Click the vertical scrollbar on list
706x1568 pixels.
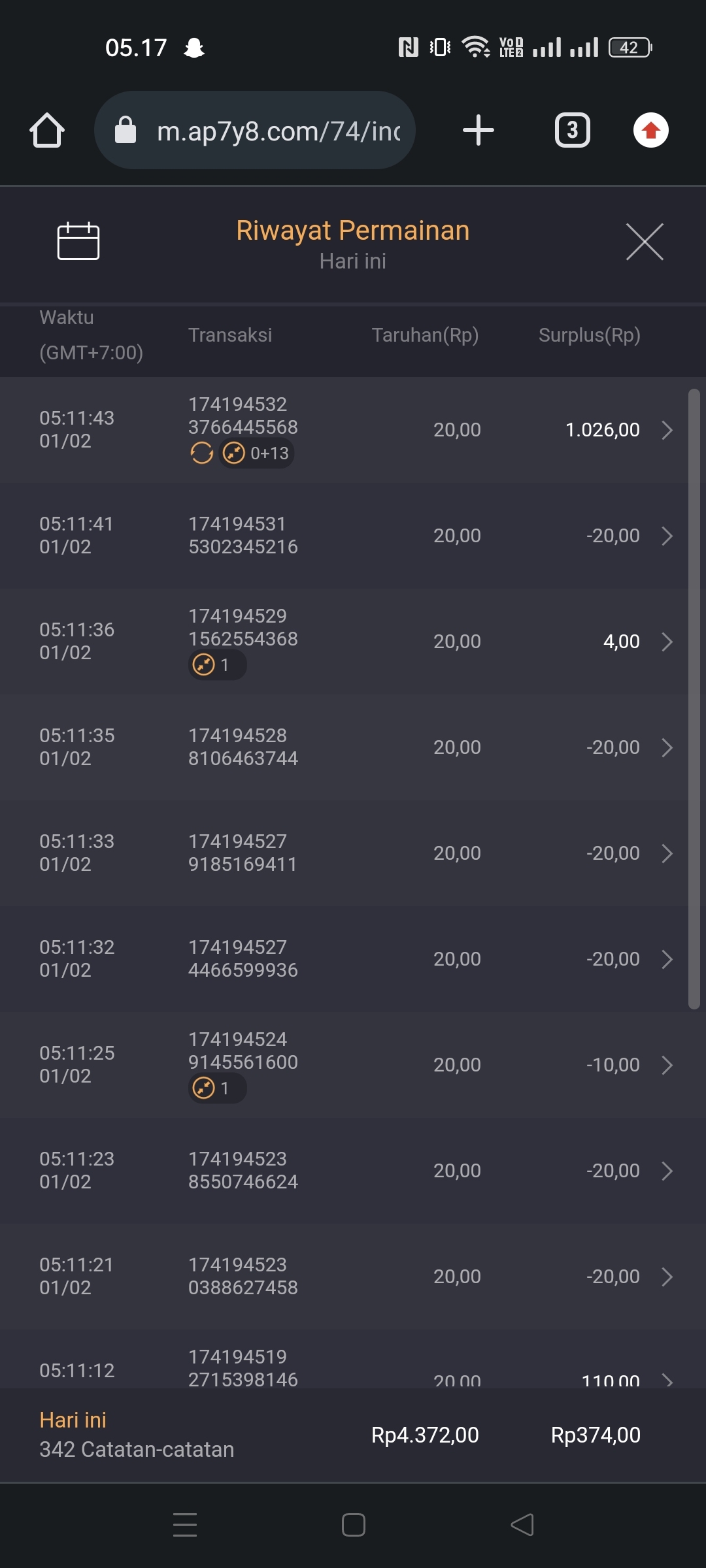[694, 699]
